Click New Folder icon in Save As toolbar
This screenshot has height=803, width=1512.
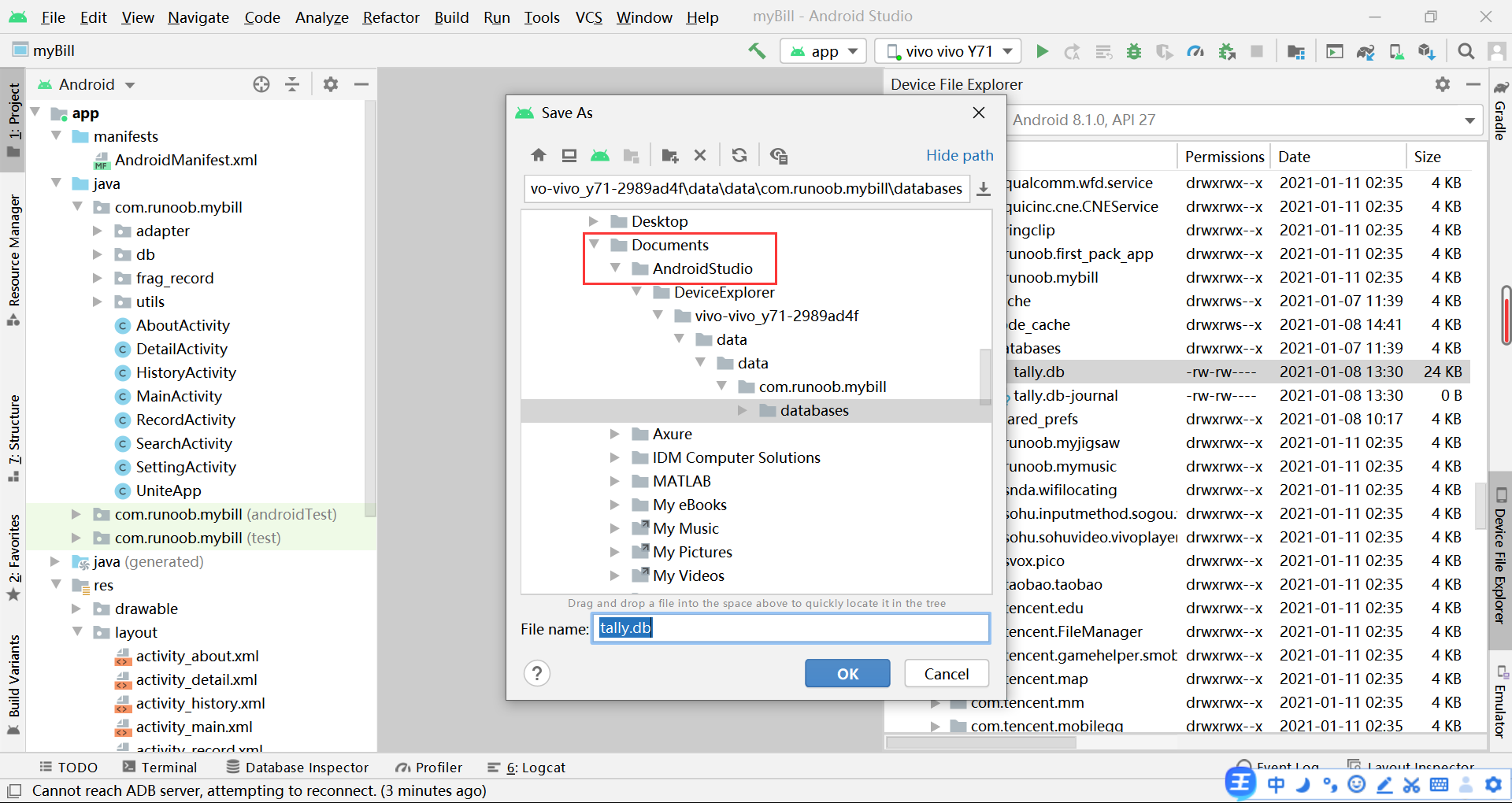[669, 155]
